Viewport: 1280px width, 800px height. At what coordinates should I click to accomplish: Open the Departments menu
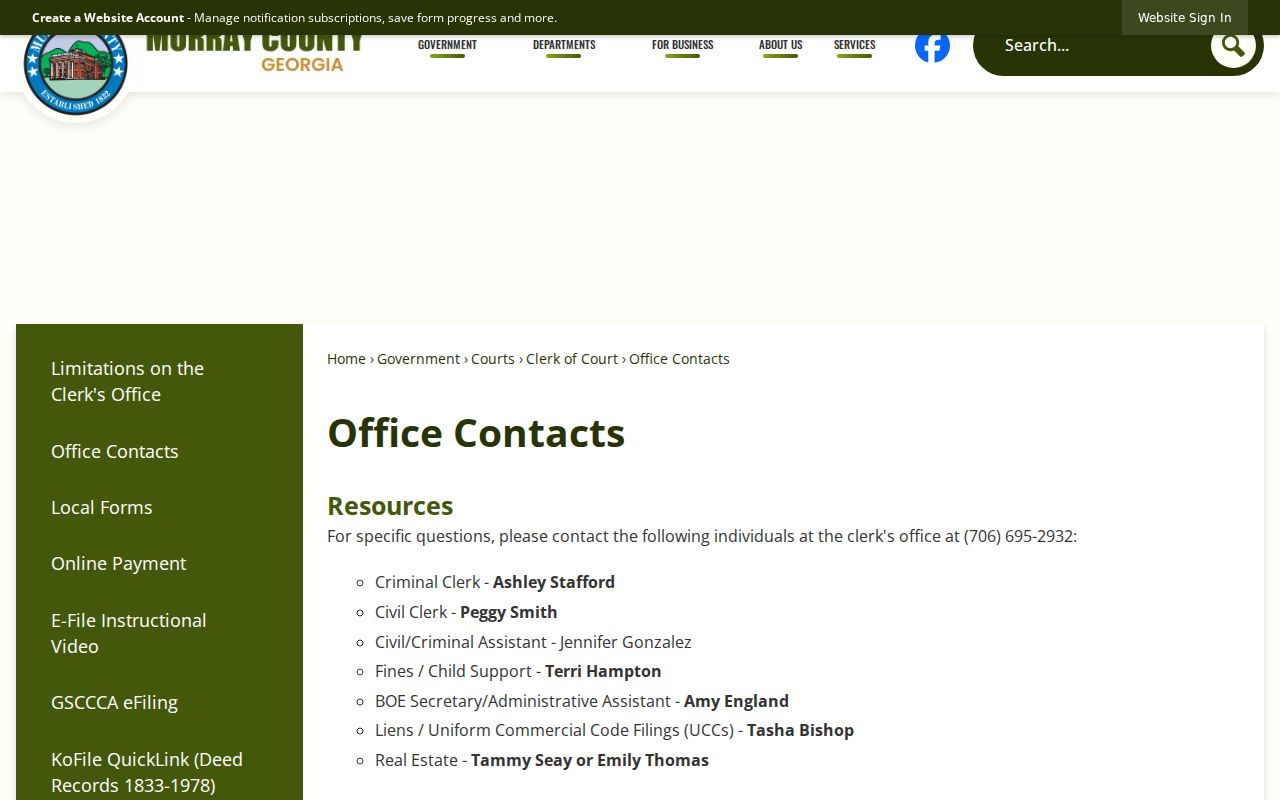(564, 45)
